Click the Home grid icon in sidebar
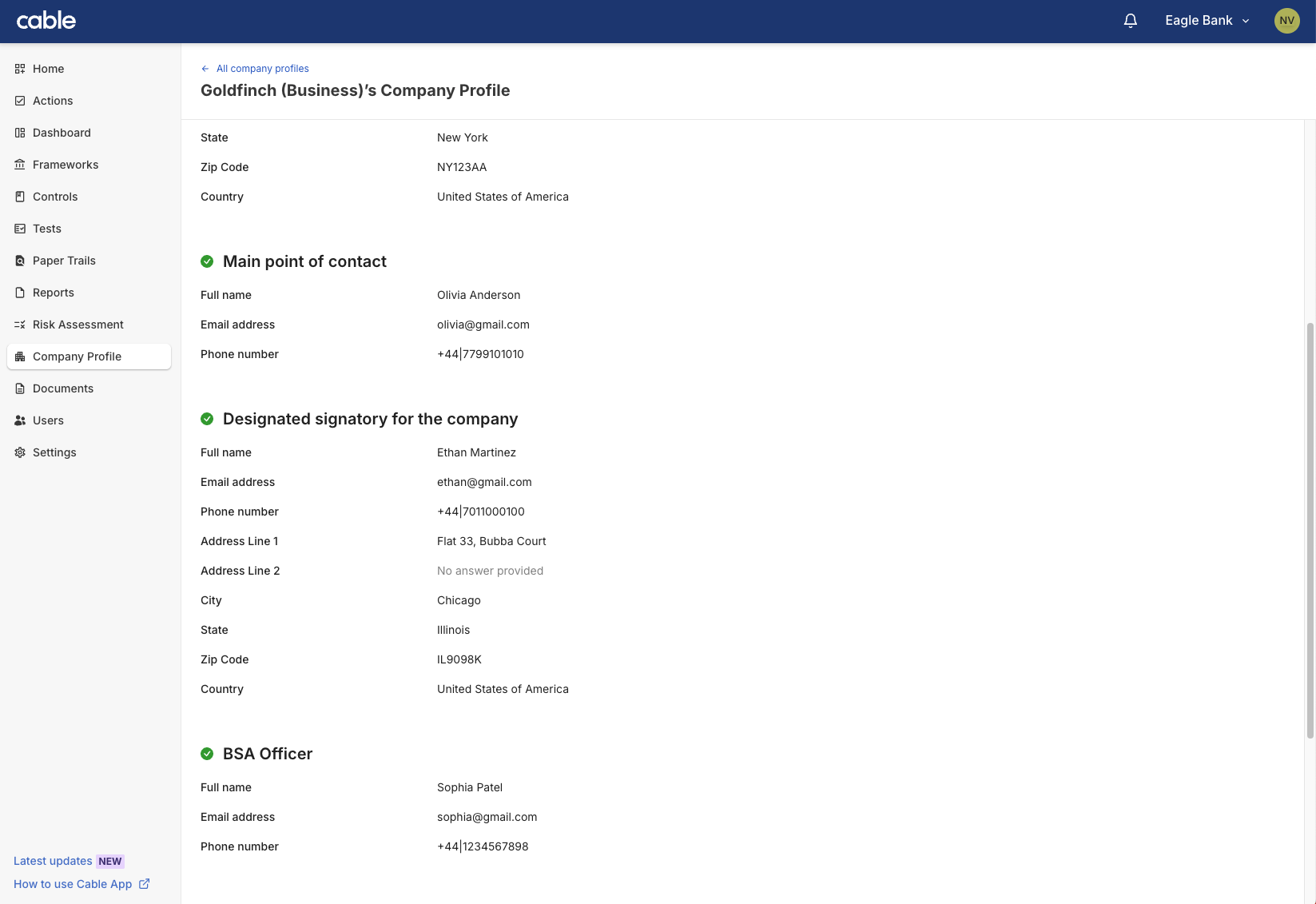 [20, 69]
